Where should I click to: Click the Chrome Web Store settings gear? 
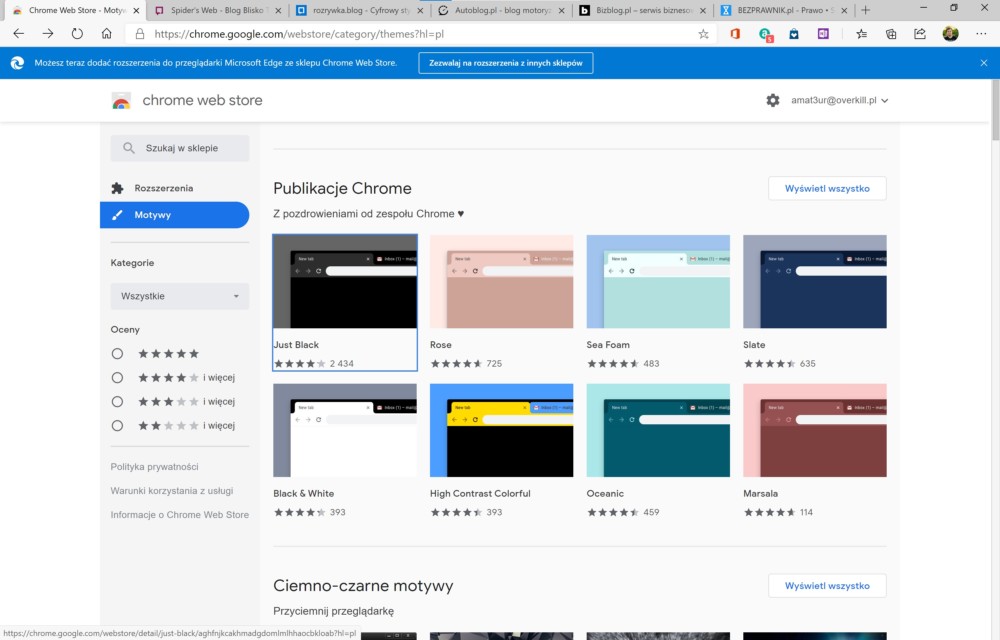[773, 100]
